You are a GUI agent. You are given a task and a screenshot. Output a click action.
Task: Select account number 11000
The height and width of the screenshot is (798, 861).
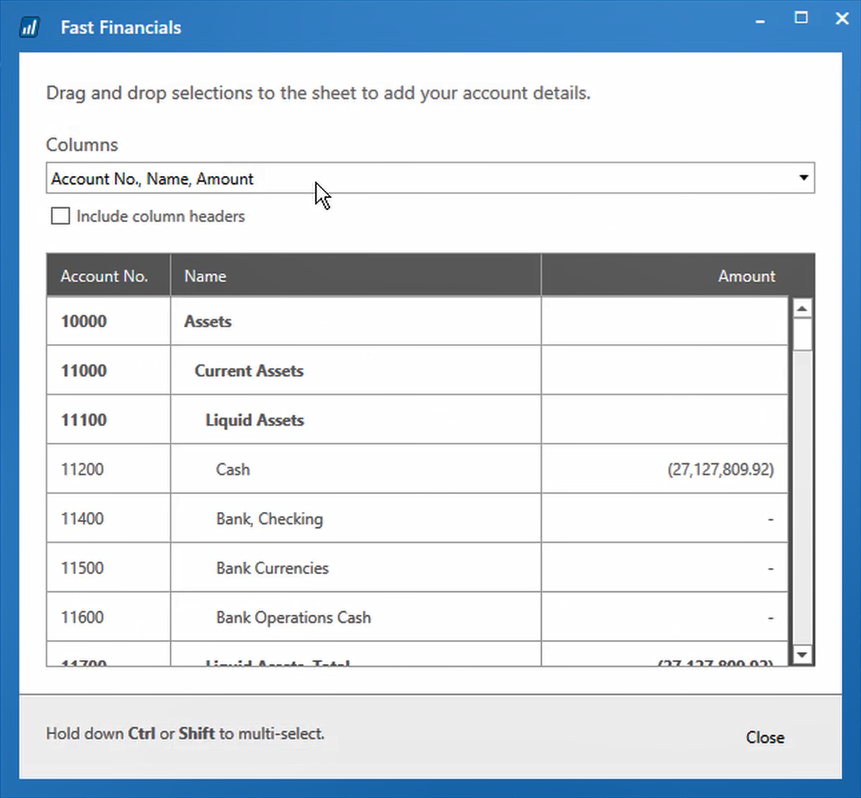pyautogui.click(x=83, y=371)
